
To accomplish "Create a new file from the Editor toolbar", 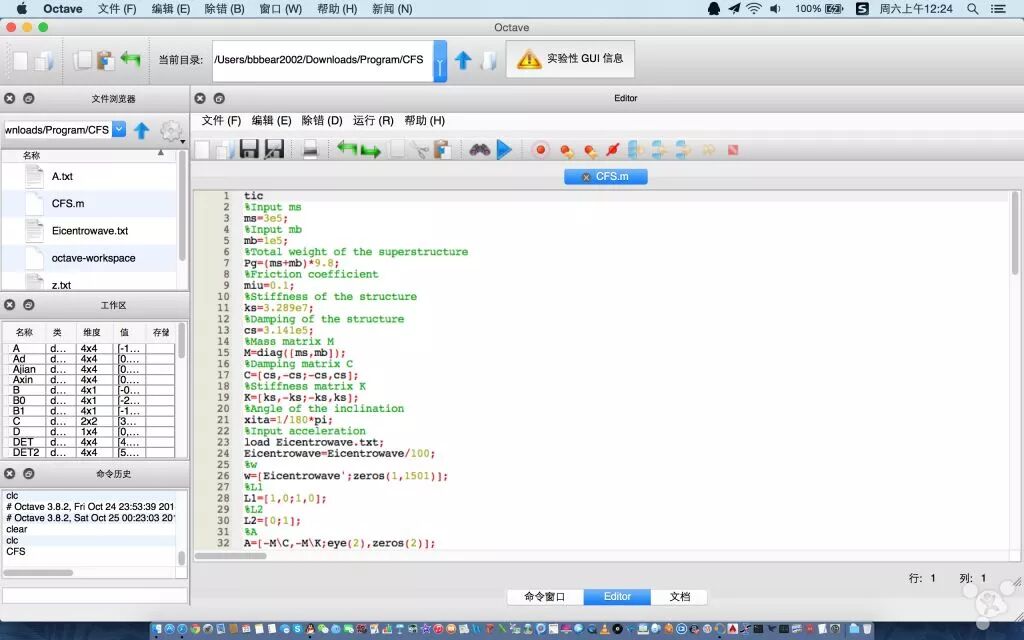I will tap(202, 150).
